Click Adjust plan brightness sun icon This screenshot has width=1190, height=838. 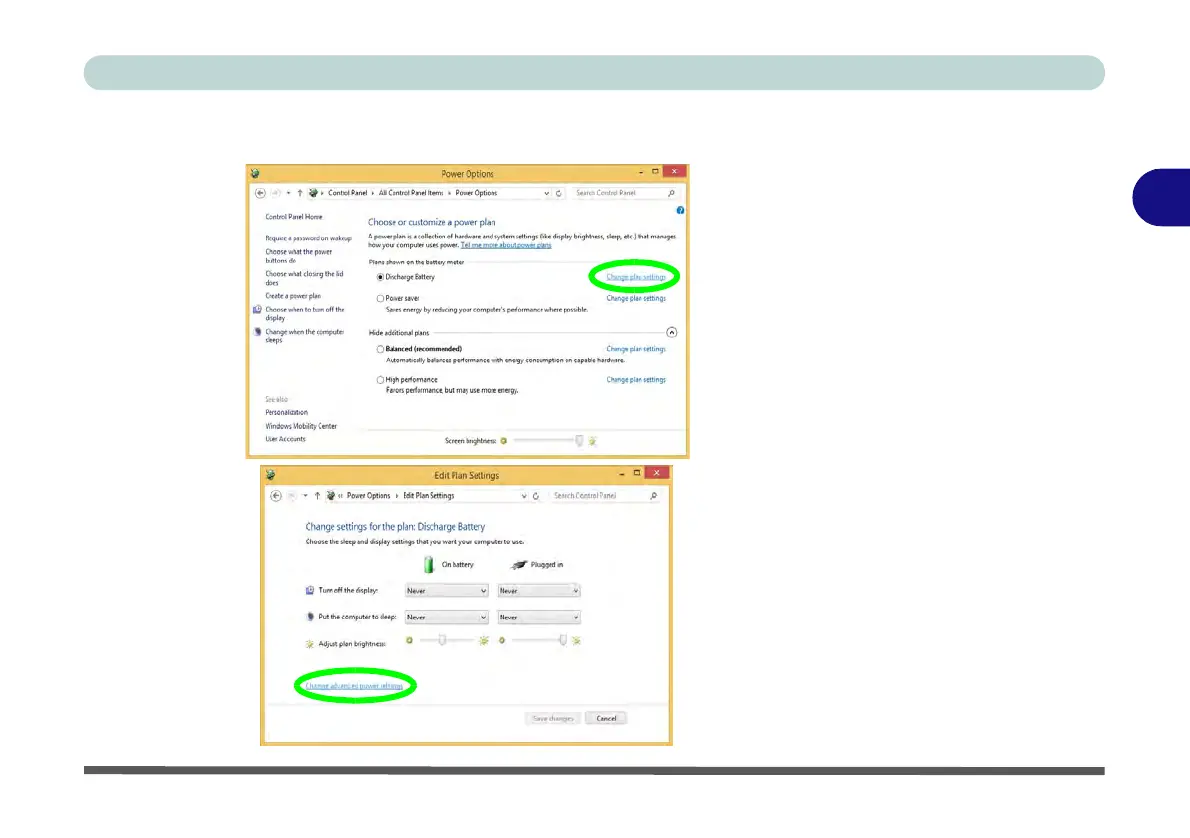pos(310,644)
